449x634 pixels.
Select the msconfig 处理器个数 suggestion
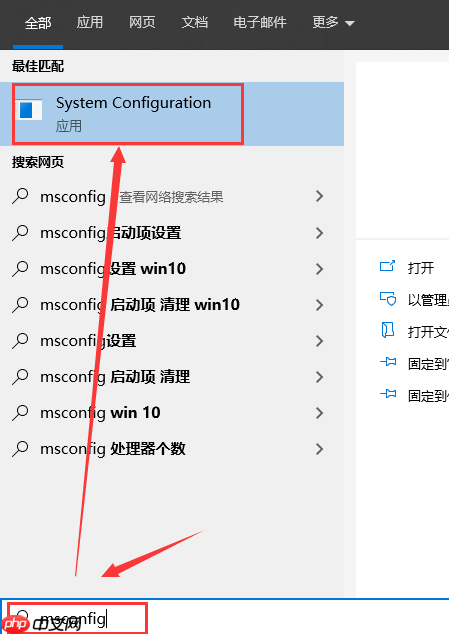[x=172, y=449]
